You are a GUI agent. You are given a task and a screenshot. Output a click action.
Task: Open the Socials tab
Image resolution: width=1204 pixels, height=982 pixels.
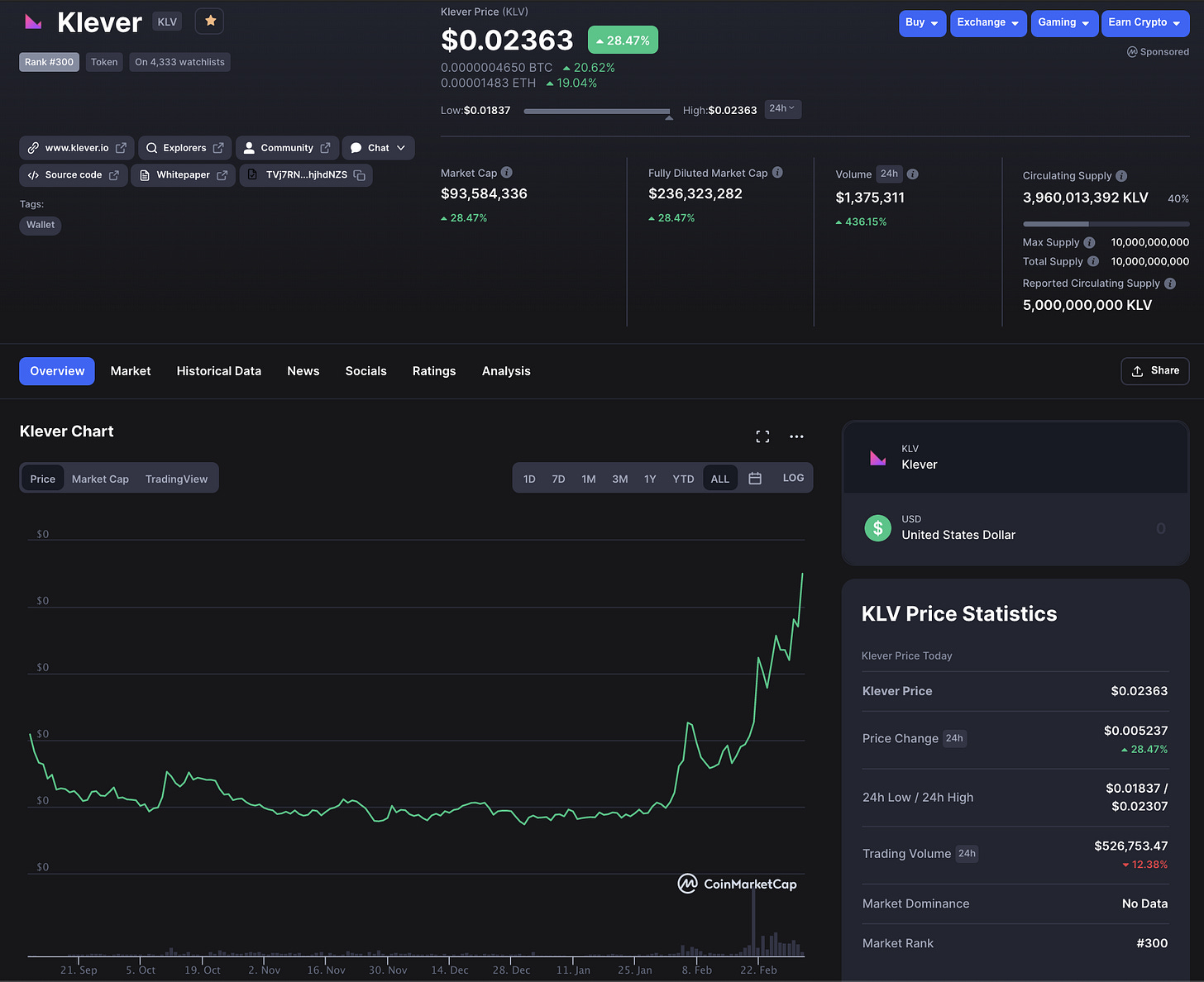(x=366, y=371)
